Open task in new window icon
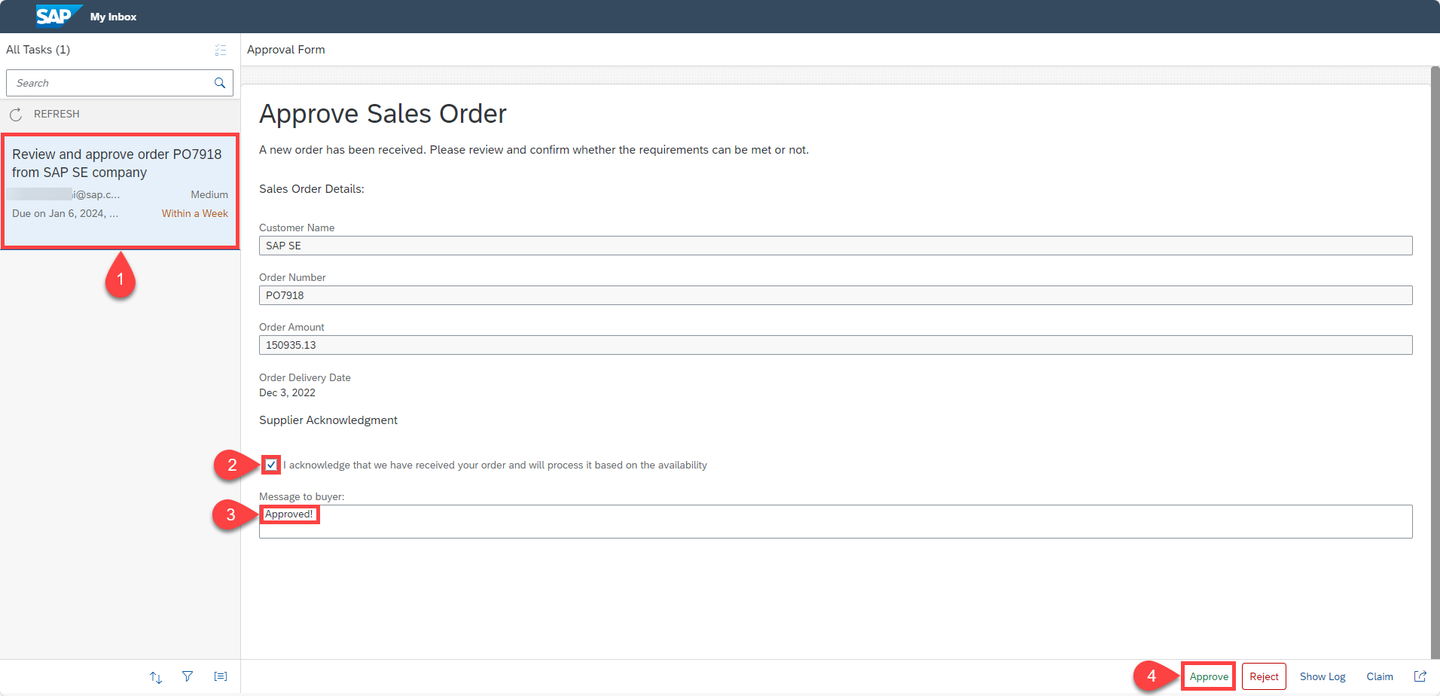This screenshot has width=1440, height=696. pos(1420,677)
